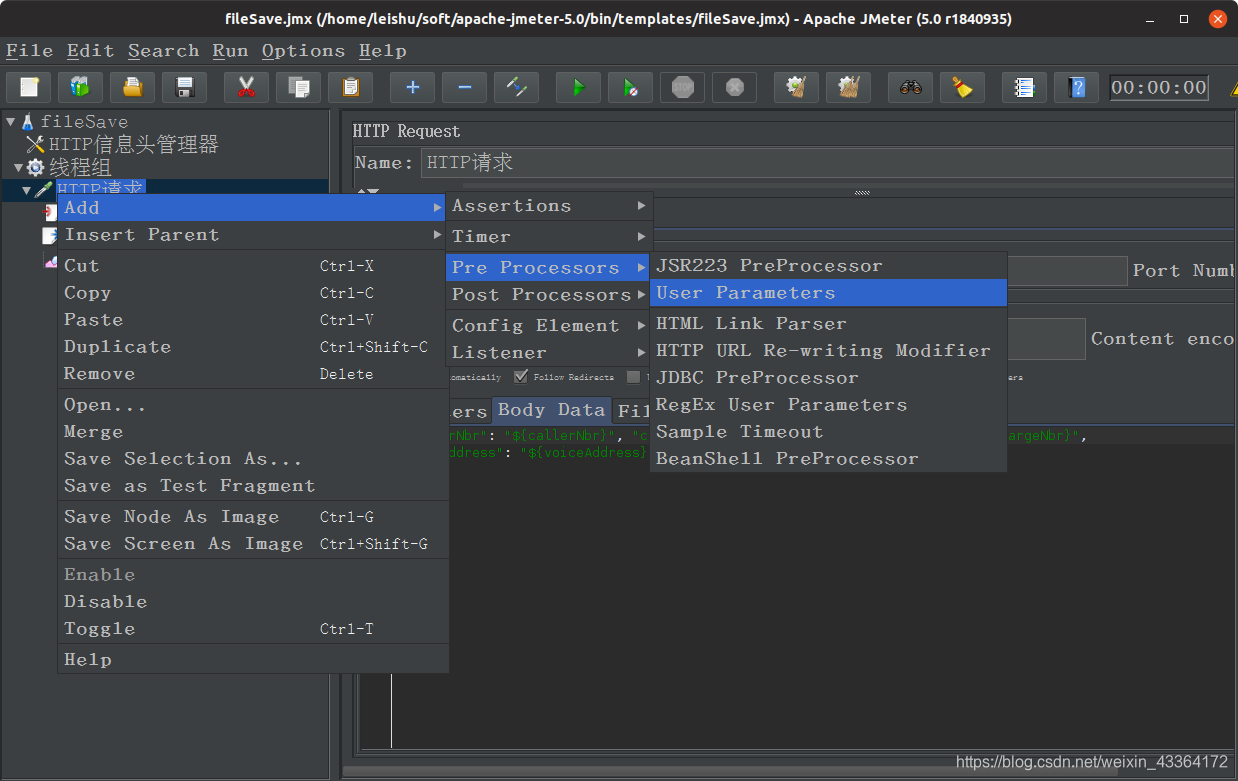Click the Copy toolbar icon

pos(298,87)
